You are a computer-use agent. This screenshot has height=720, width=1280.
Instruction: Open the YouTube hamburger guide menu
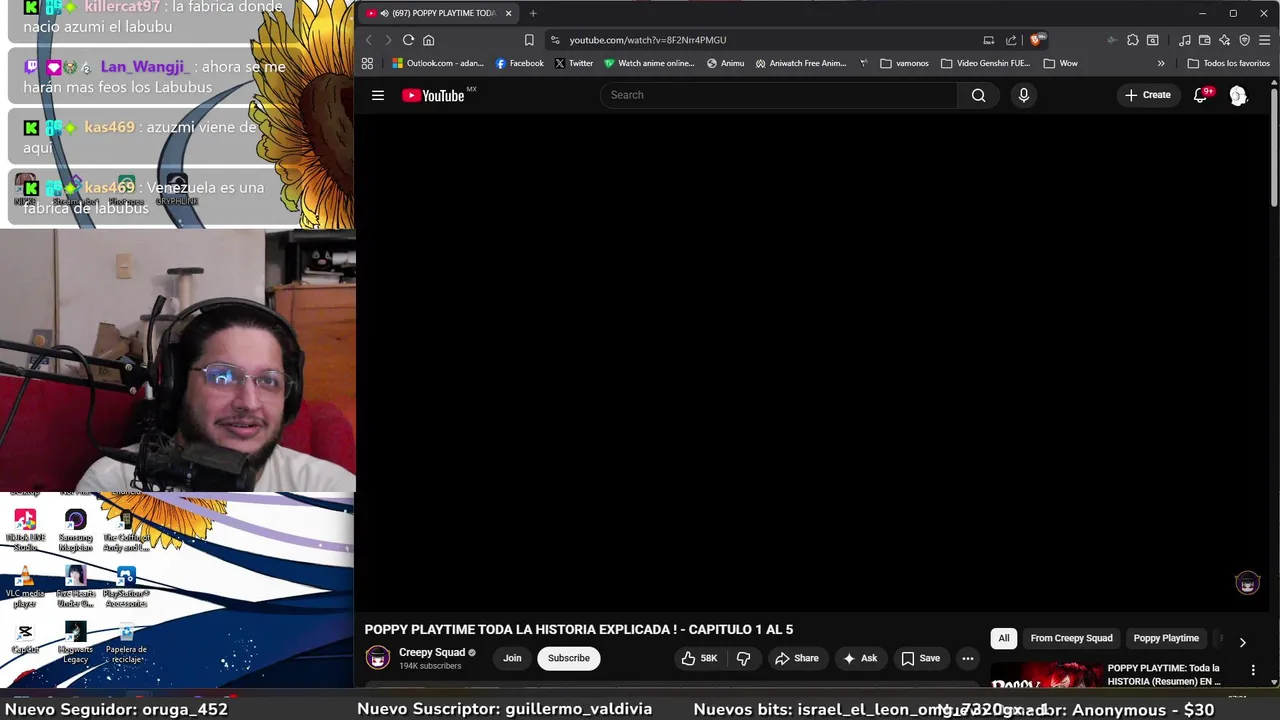pyautogui.click(x=378, y=95)
